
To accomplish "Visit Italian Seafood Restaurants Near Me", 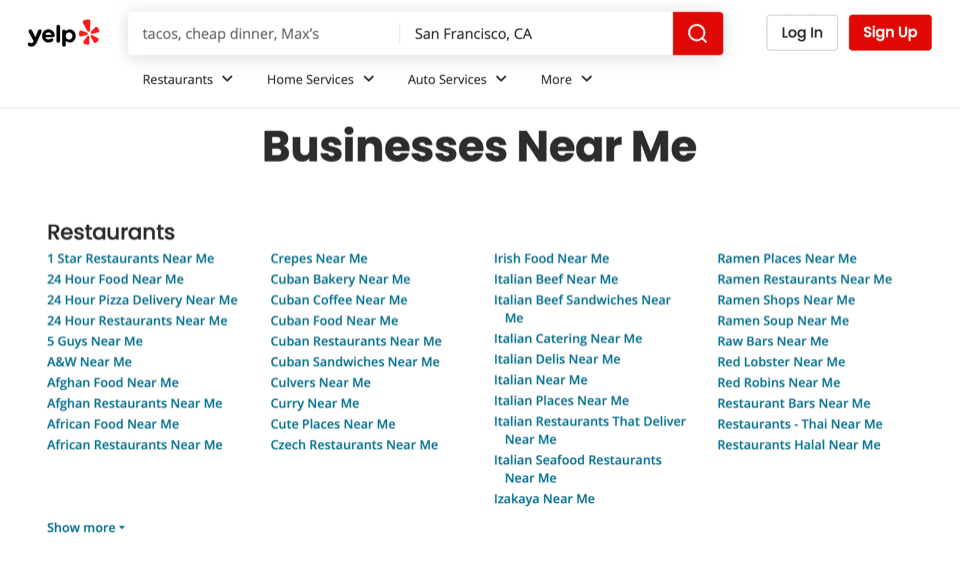I will (x=577, y=460).
